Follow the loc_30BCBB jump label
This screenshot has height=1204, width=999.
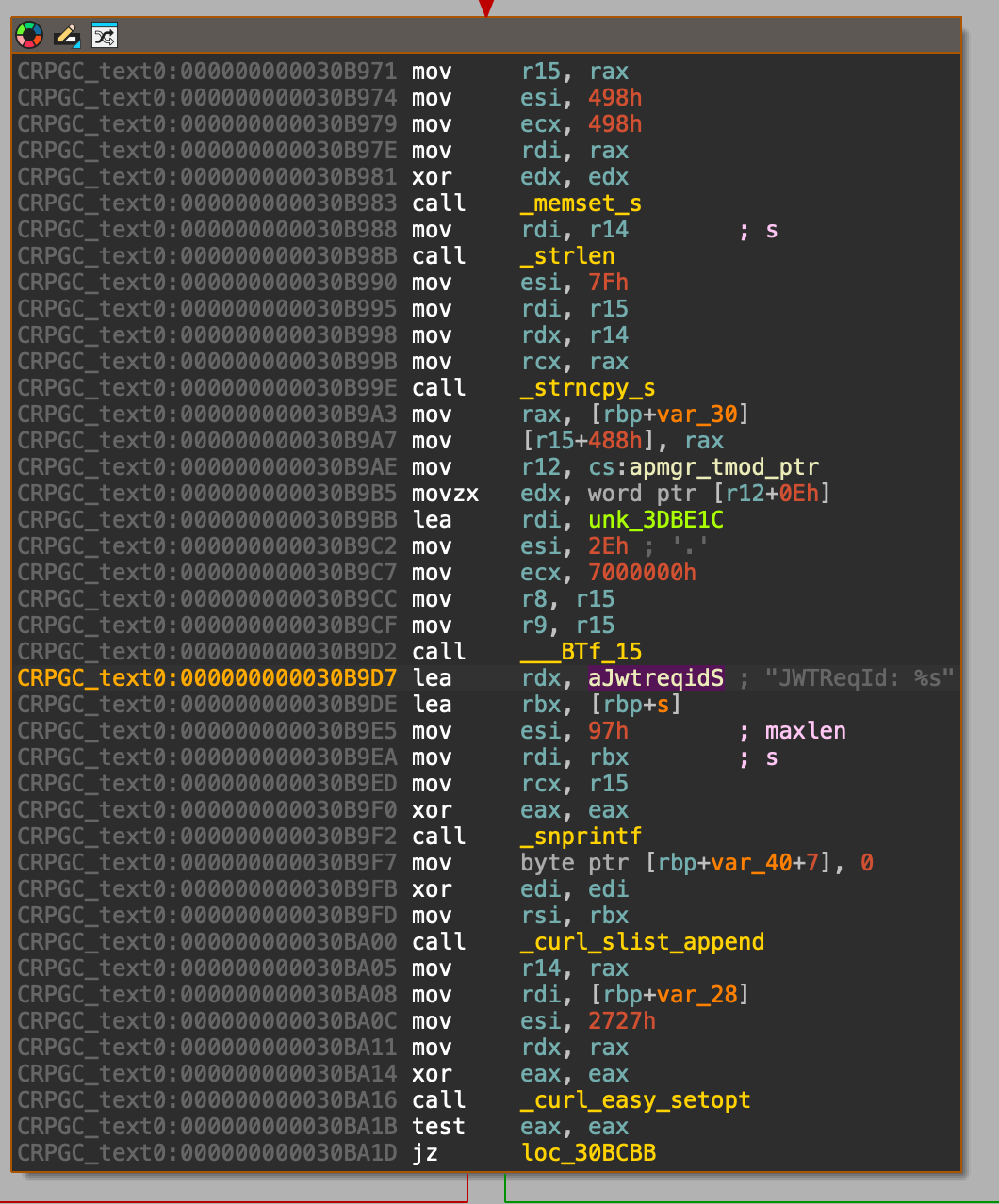click(x=588, y=1153)
